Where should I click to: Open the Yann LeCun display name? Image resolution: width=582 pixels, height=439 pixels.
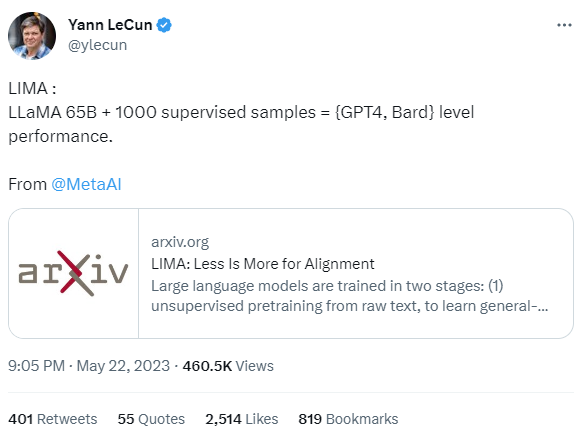click(110, 25)
